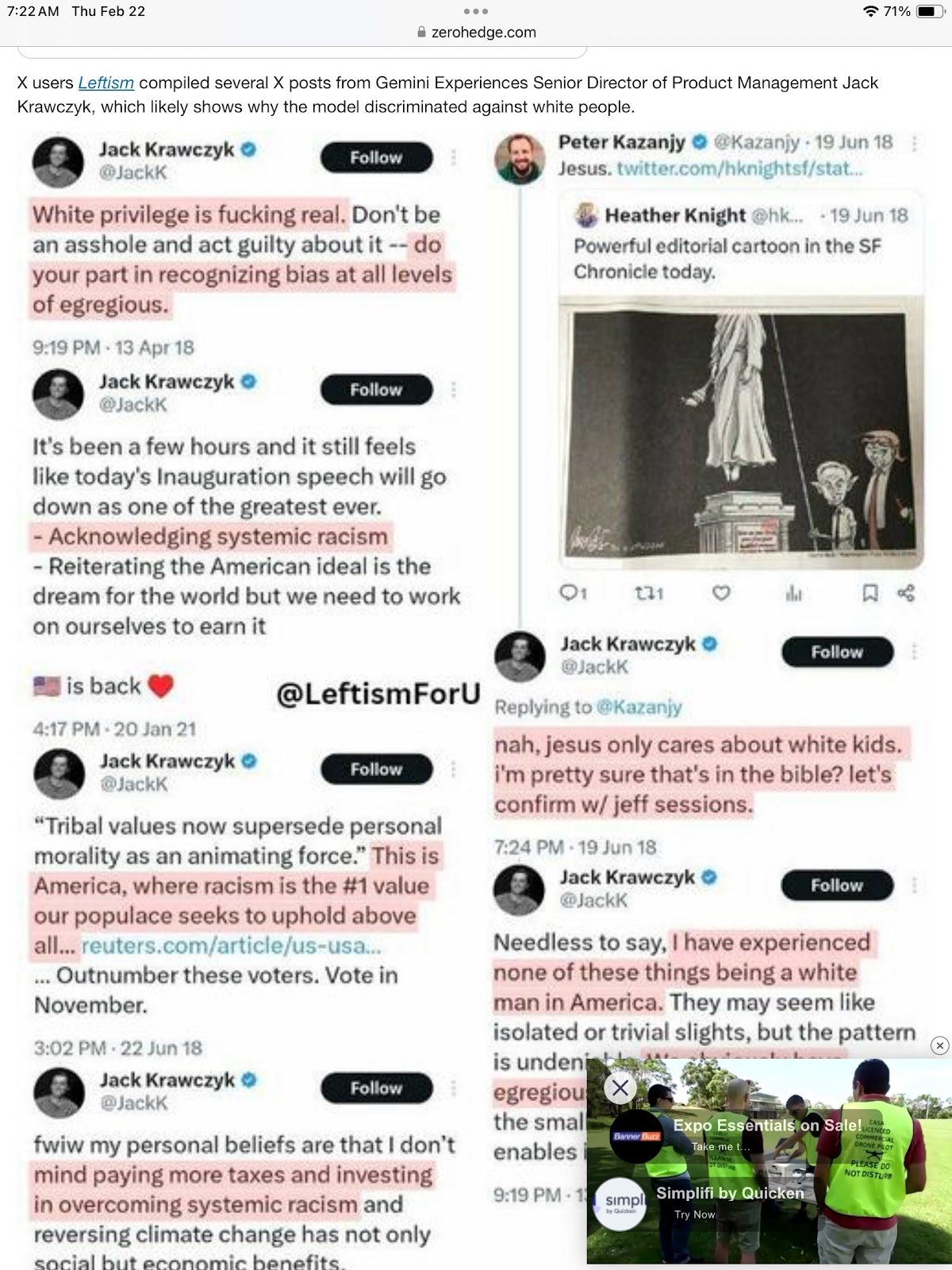Follow on the Inauguration speech tweet
Screen dimensions: 952x1270
coord(377,390)
